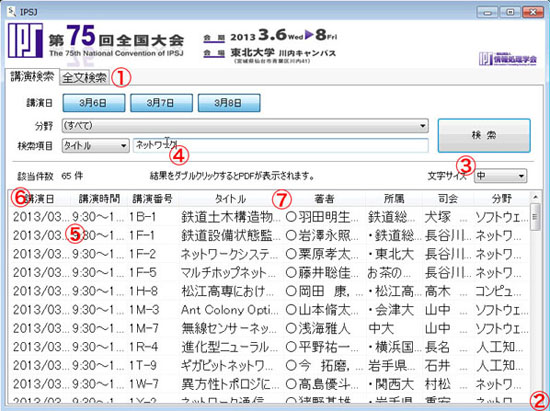Select result row 1F-1
This screenshot has height=411, width=550.
coord(269,236)
